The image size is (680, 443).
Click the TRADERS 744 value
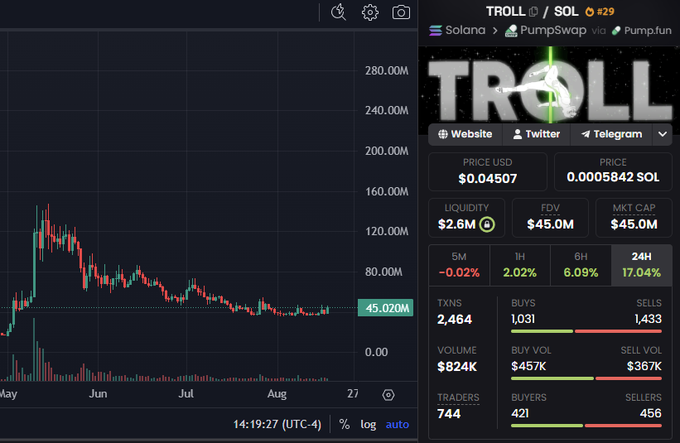click(x=449, y=414)
